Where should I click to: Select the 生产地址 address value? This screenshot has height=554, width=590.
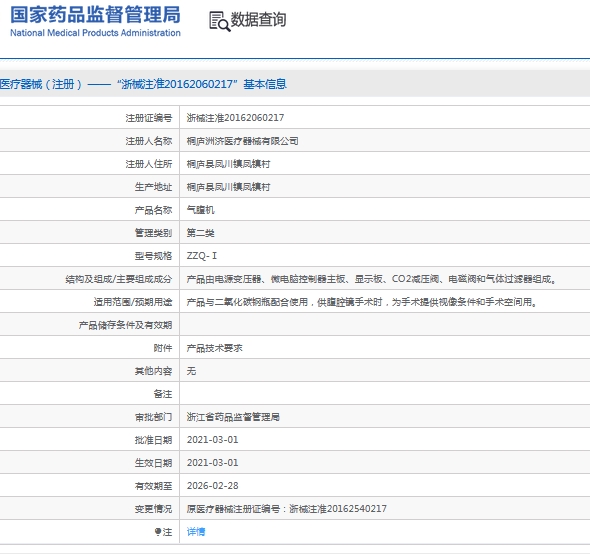228,187
